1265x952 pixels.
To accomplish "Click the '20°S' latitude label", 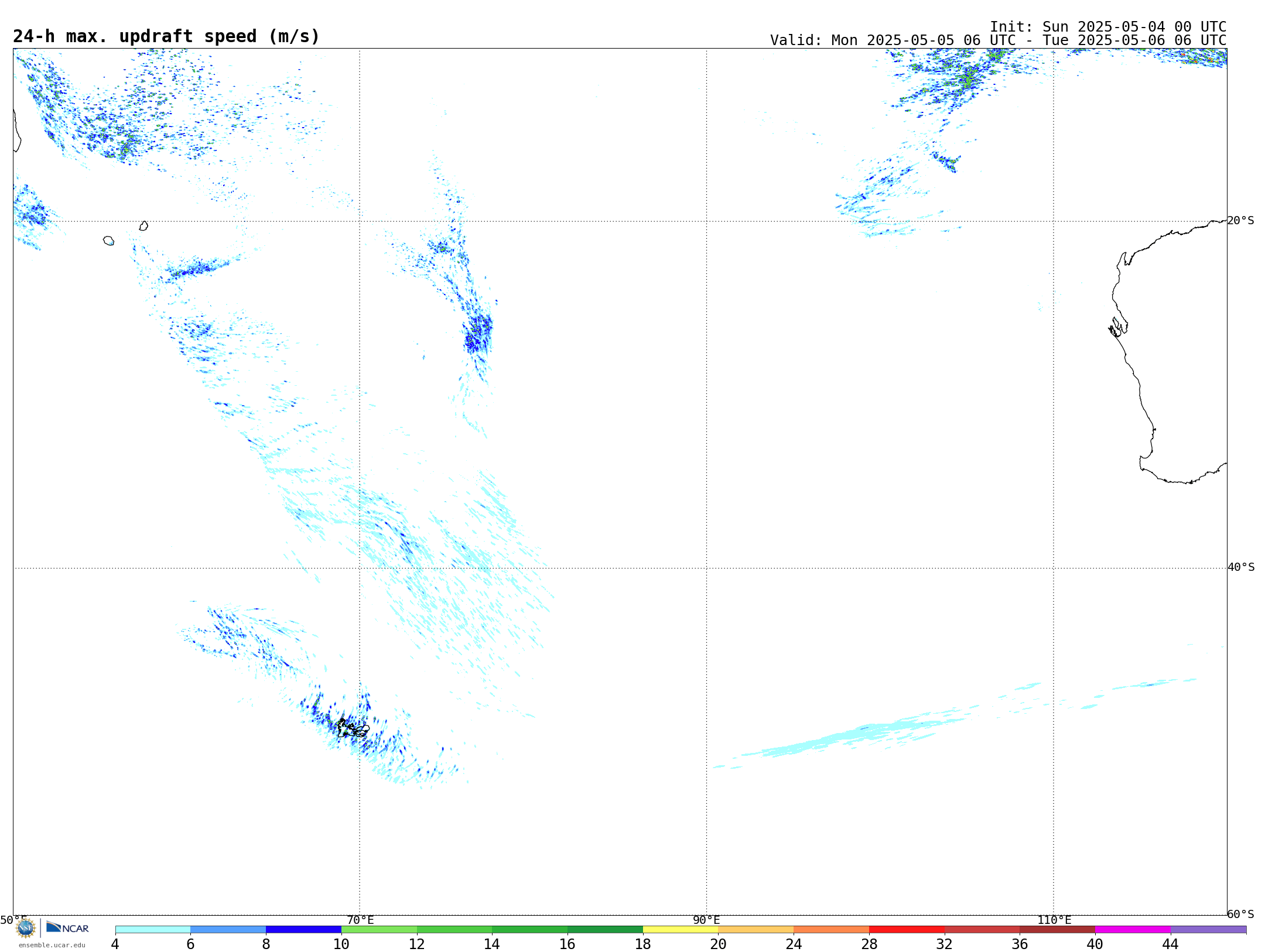I will [x=1241, y=221].
